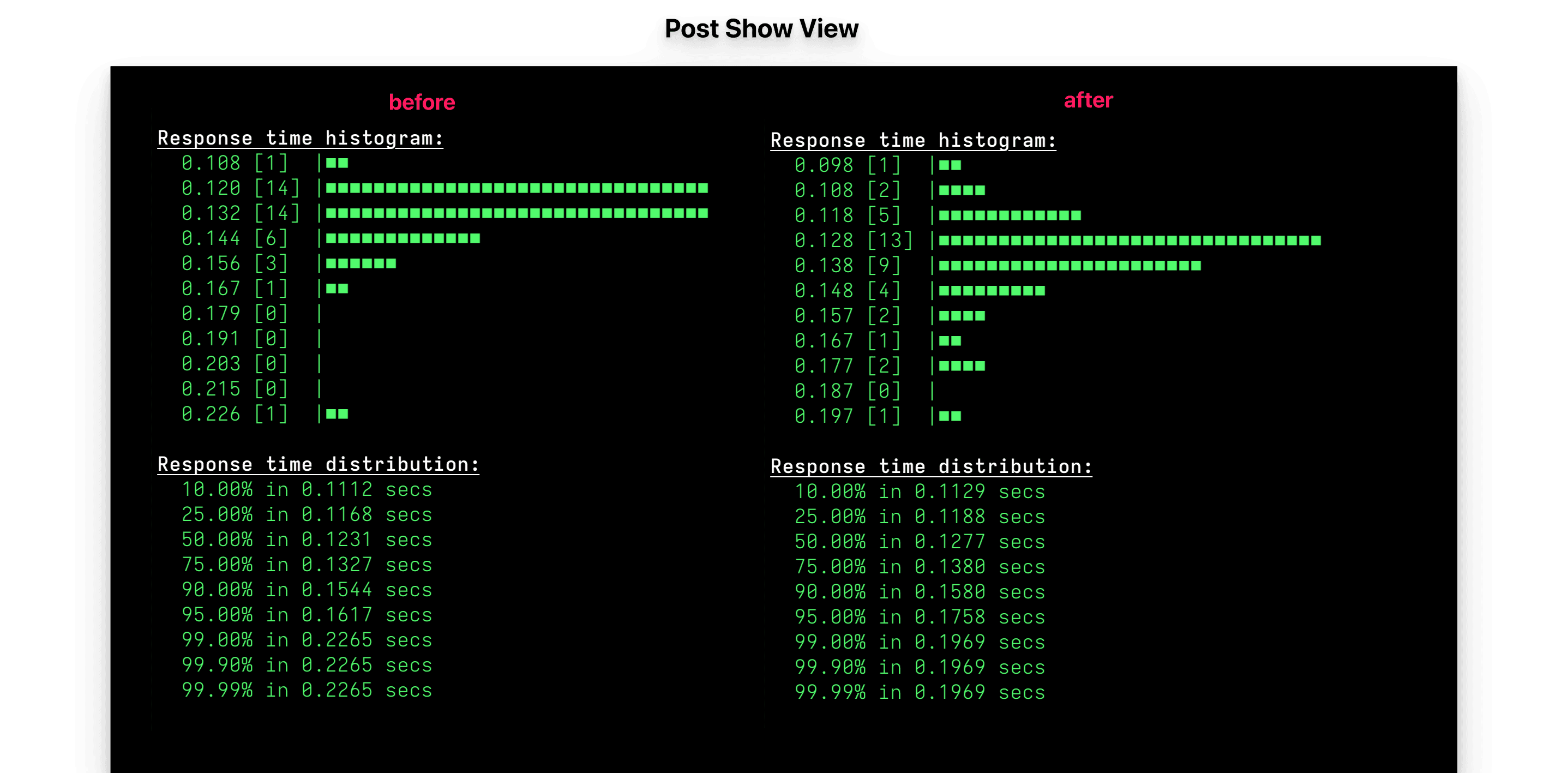Click '95.00% in 0.1758 secs' line
Viewport: 1568px width, 773px height.
[920, 616]
